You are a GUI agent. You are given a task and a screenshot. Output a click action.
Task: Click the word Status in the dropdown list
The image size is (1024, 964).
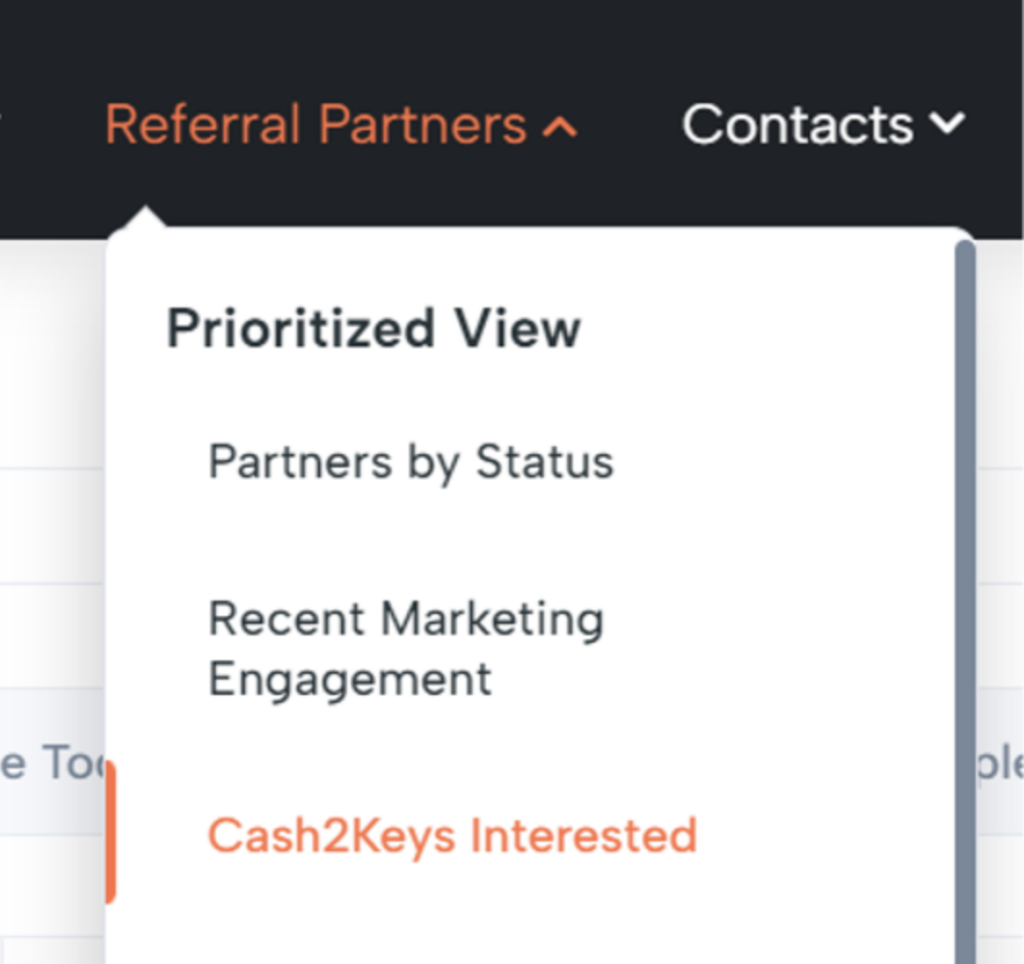(x=544, y=462)
